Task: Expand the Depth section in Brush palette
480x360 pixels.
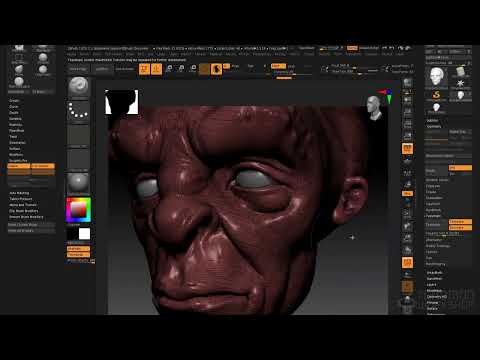Action: coord(14,112)
